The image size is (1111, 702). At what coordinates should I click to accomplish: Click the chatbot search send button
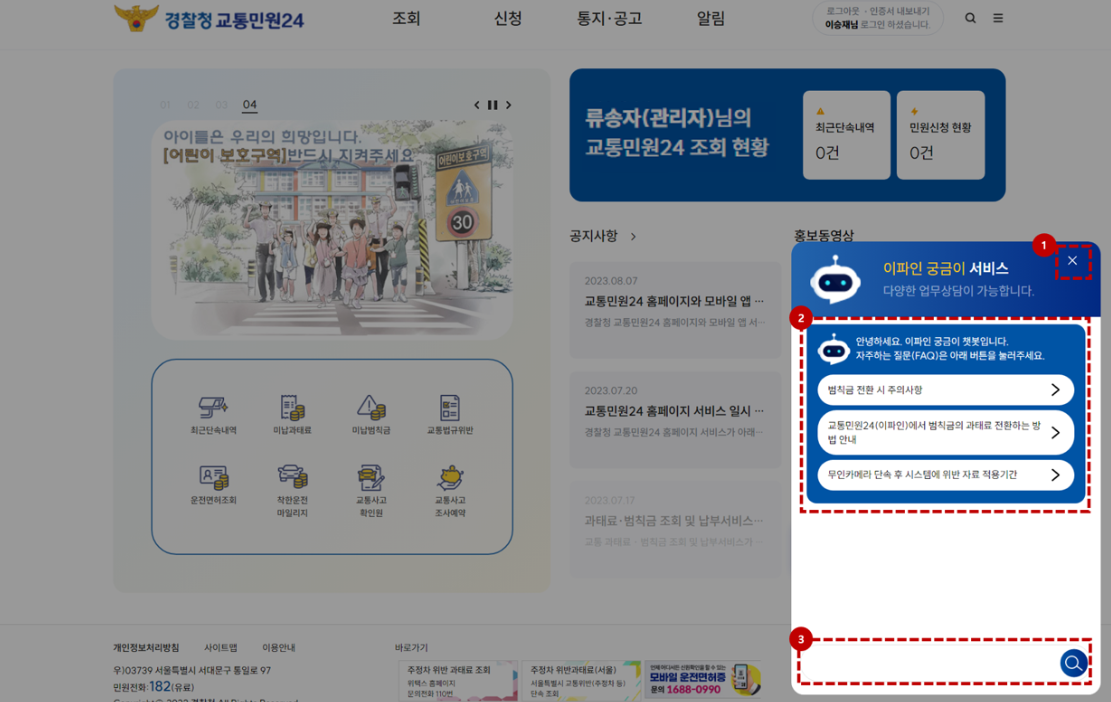coord(1073,663)
